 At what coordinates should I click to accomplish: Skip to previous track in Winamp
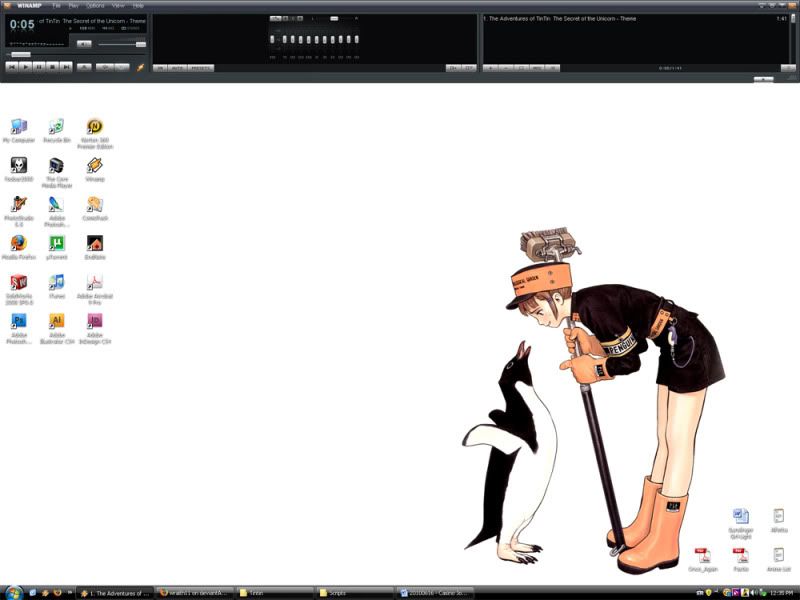tap(12, 67)
